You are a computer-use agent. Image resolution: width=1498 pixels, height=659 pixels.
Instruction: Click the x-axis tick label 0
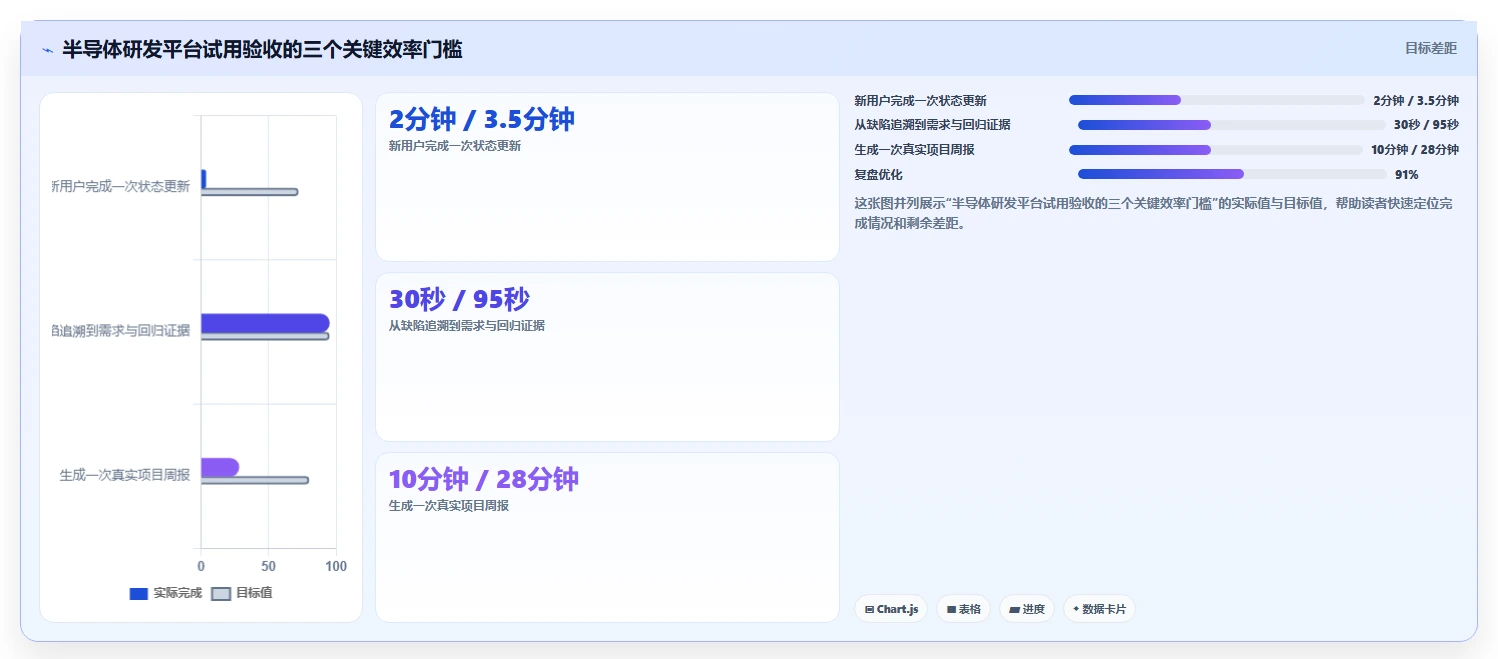(x=201, y=566)
